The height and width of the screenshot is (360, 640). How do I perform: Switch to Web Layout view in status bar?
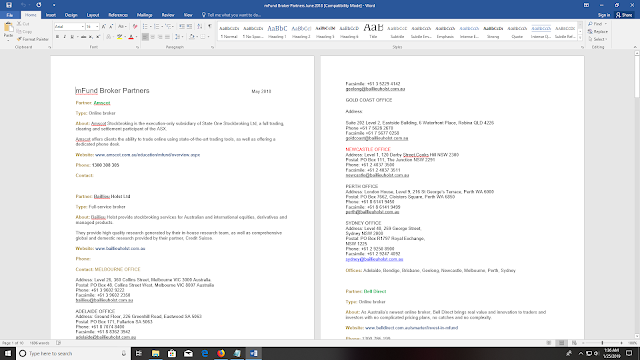(574, 343)
